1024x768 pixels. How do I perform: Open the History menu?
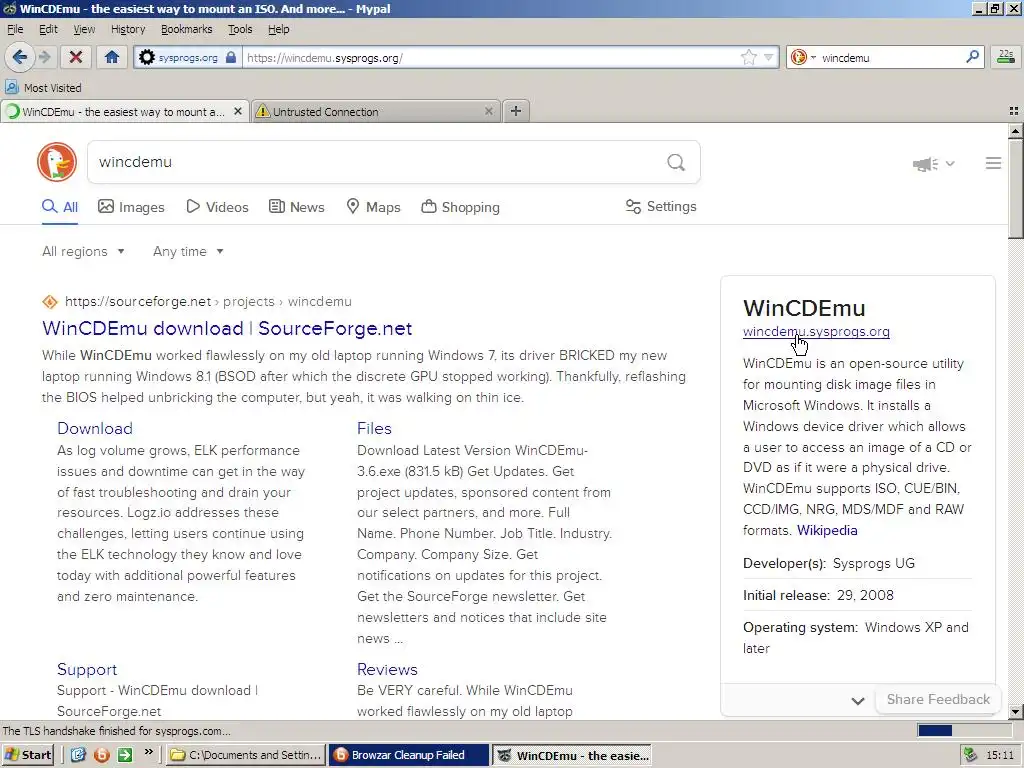pyautogui.click(x=128, y=29)
